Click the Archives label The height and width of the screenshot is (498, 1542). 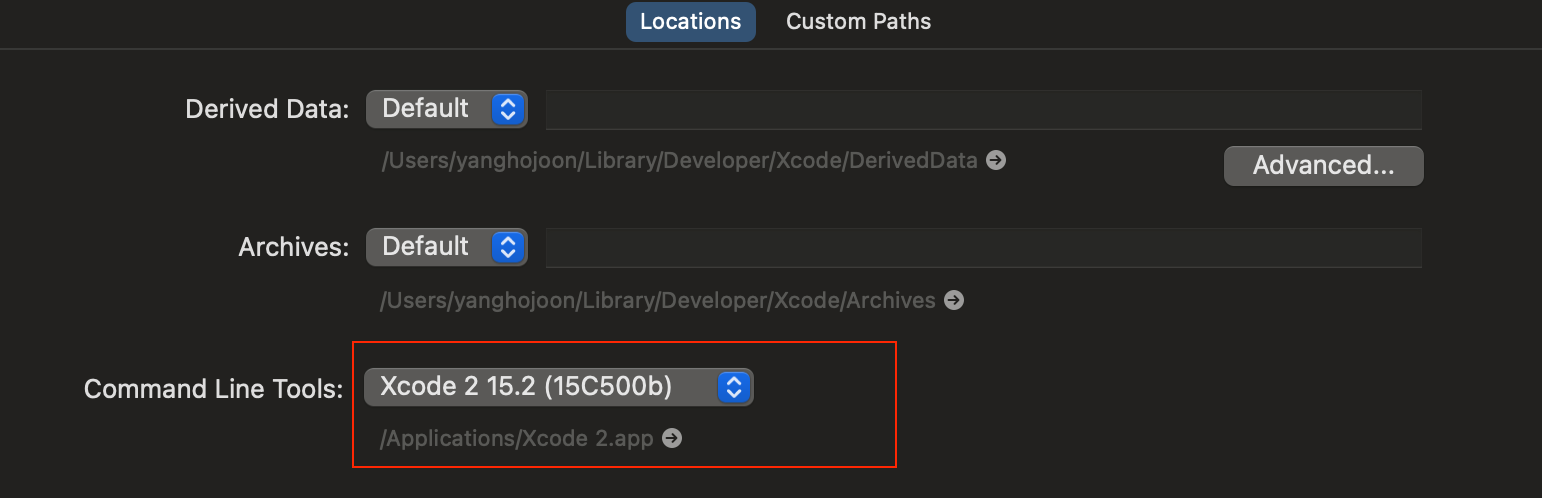[x=294, y=247]
